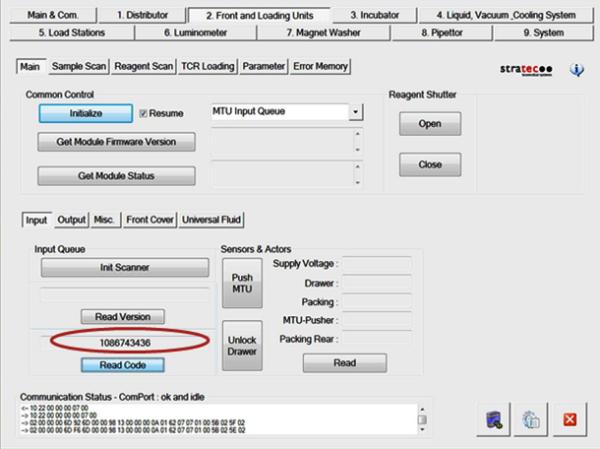
Task: Go to the Front Cover tab
Action: tap(149, 219)
